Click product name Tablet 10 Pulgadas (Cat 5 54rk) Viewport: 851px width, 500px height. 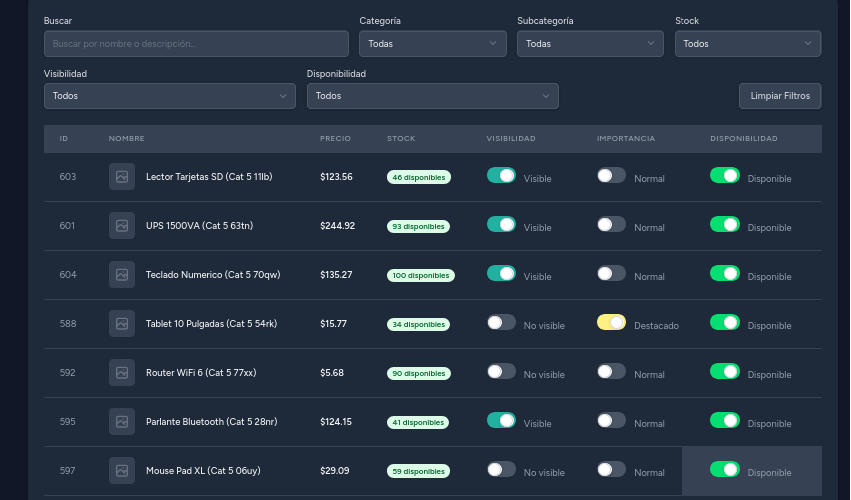[211, 324]
